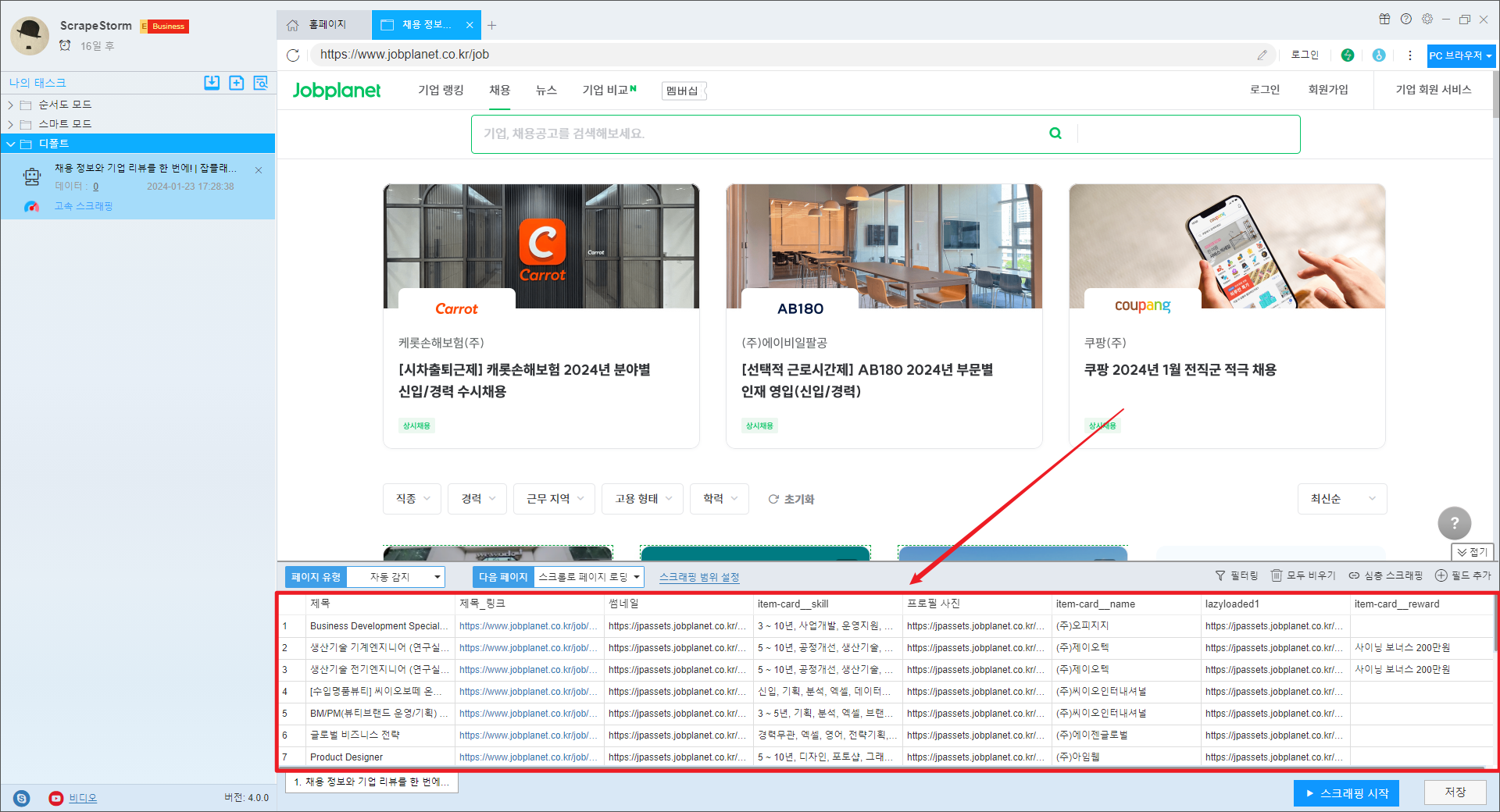Expand the 스마트 모드 folder

11,124
